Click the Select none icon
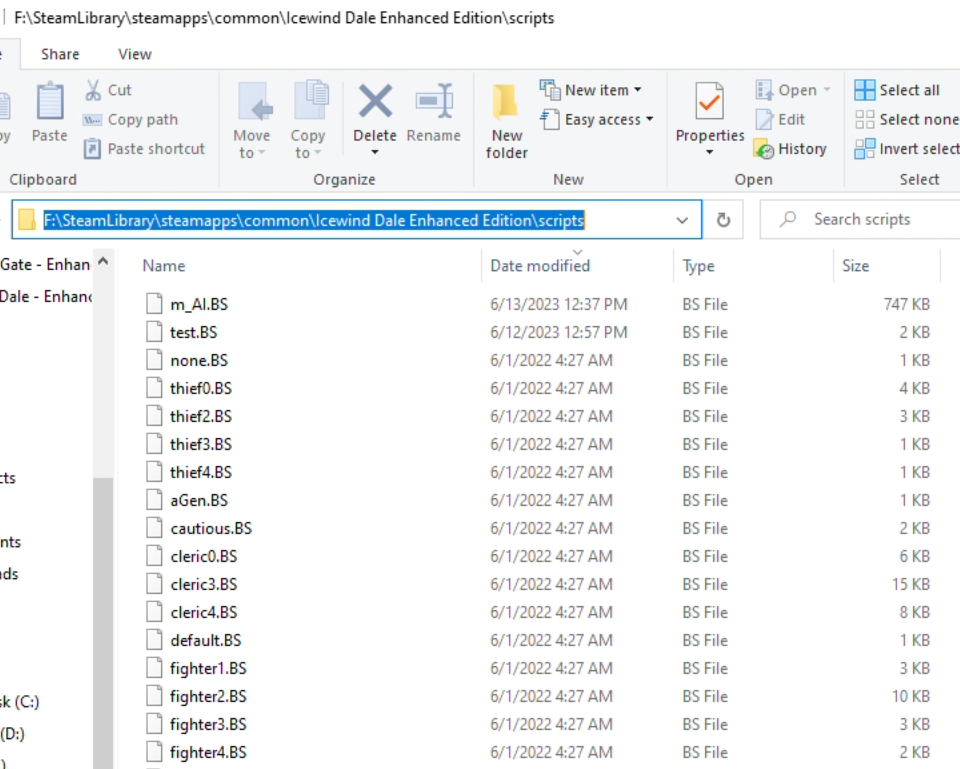This screenshot has height=769, width=960. [864, 119]
